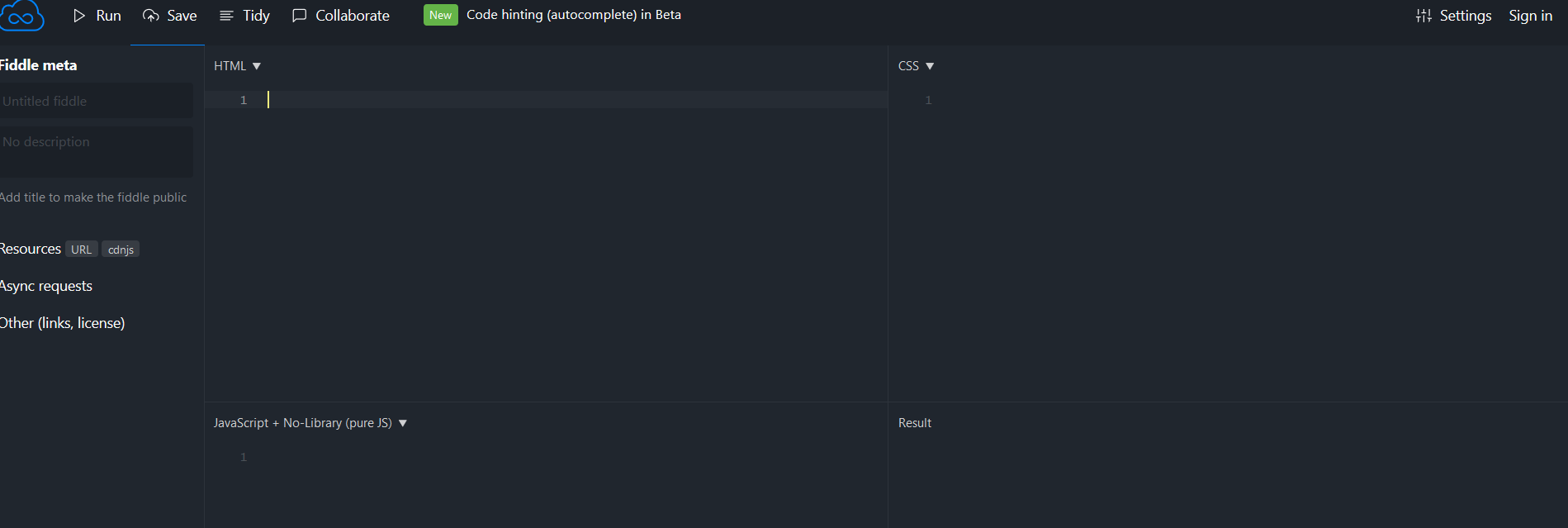Screen dimensions: 1568x528
Task: Expand the Resources section
Action: point(31,249)
